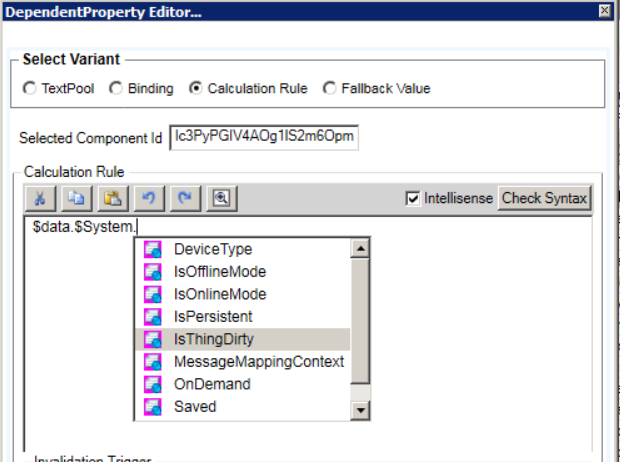Close the DependentProperty Editor window
The height and width of the screenshot is (462, 620).
605,11
